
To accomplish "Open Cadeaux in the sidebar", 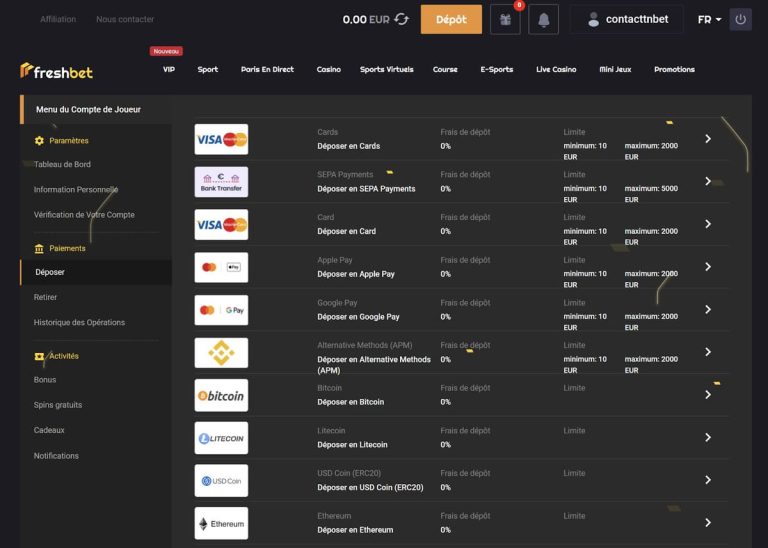I will [49, 430].
